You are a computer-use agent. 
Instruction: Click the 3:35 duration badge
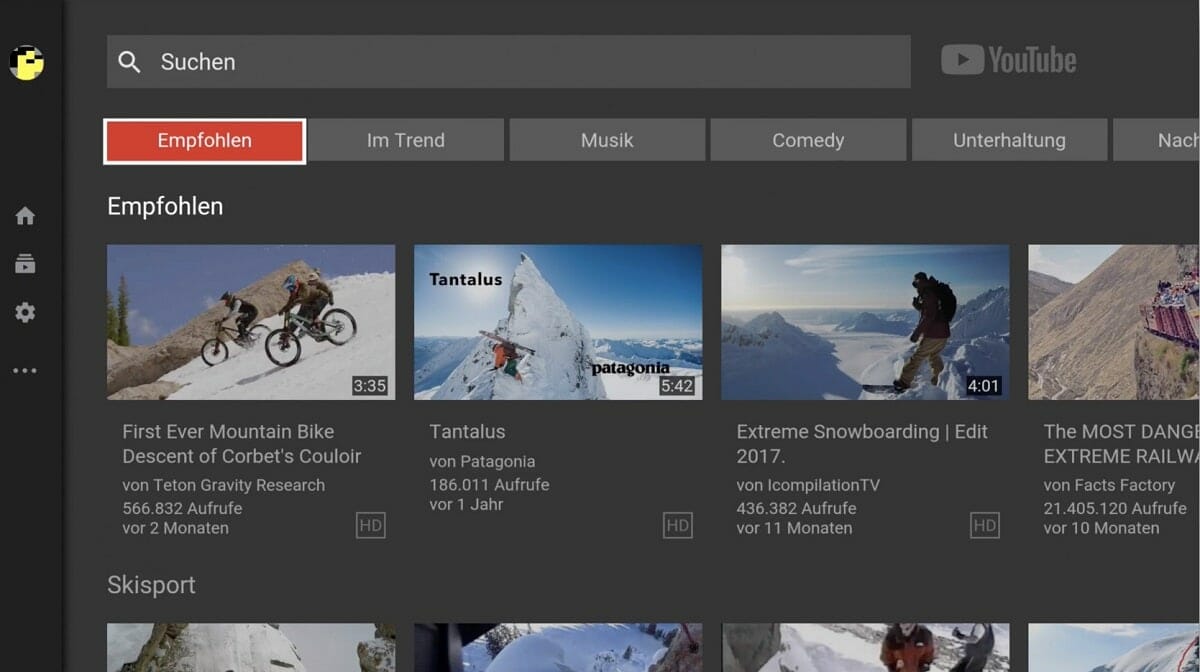(369, 386)
